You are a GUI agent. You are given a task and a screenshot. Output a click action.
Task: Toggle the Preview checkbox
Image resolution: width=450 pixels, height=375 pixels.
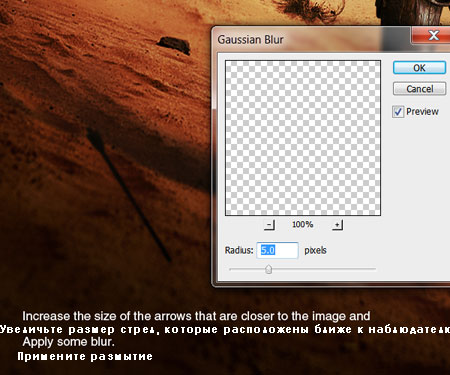pyautogui.click(x=398, y=112)
